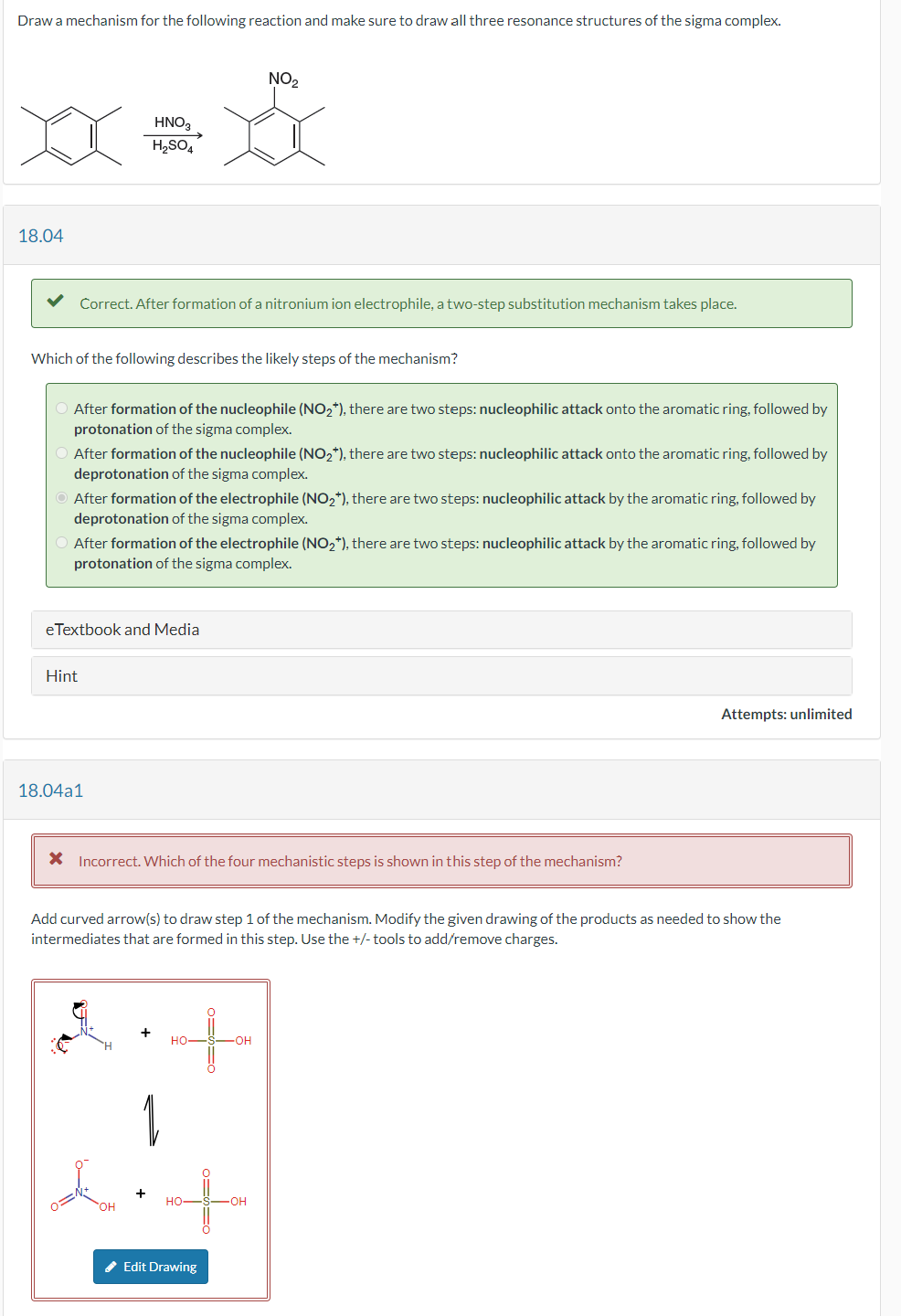
Task: Click the Edit Drawing button
Action: (150, 1267)
